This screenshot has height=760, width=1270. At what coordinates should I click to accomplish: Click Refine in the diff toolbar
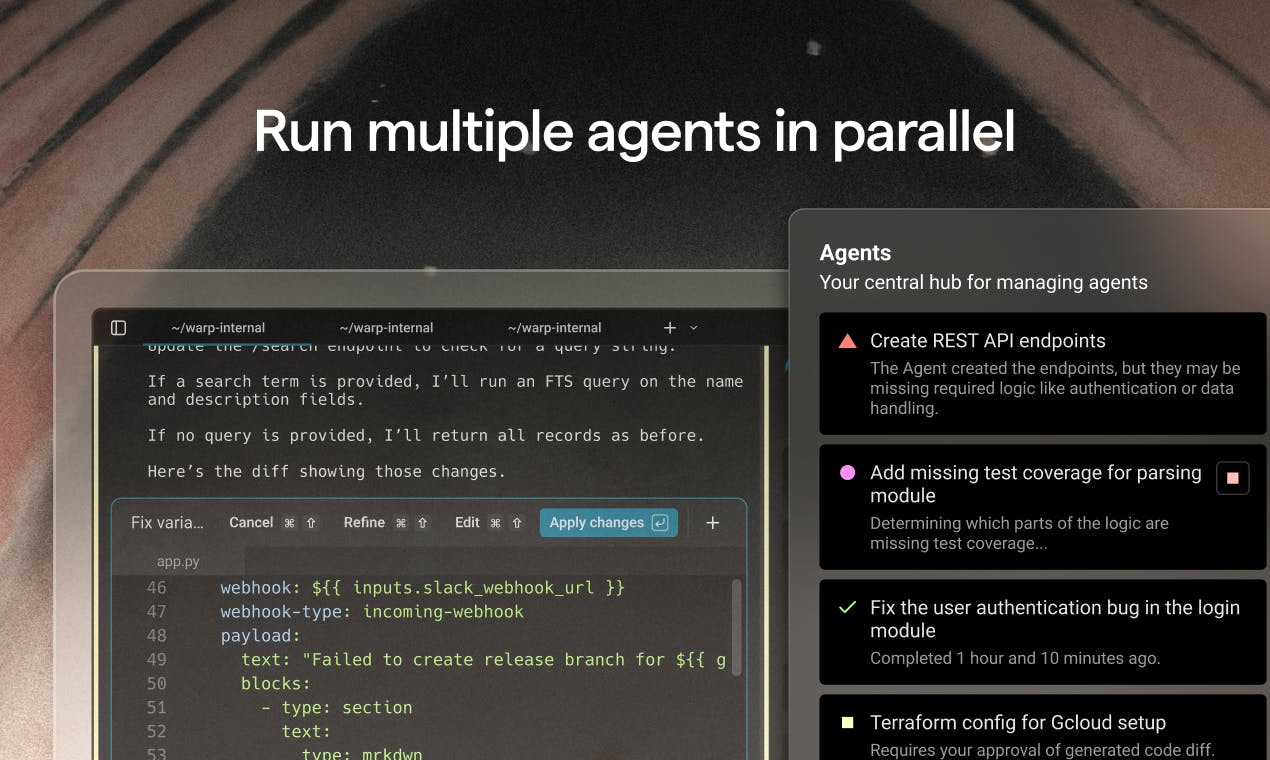tap(364, 522)
